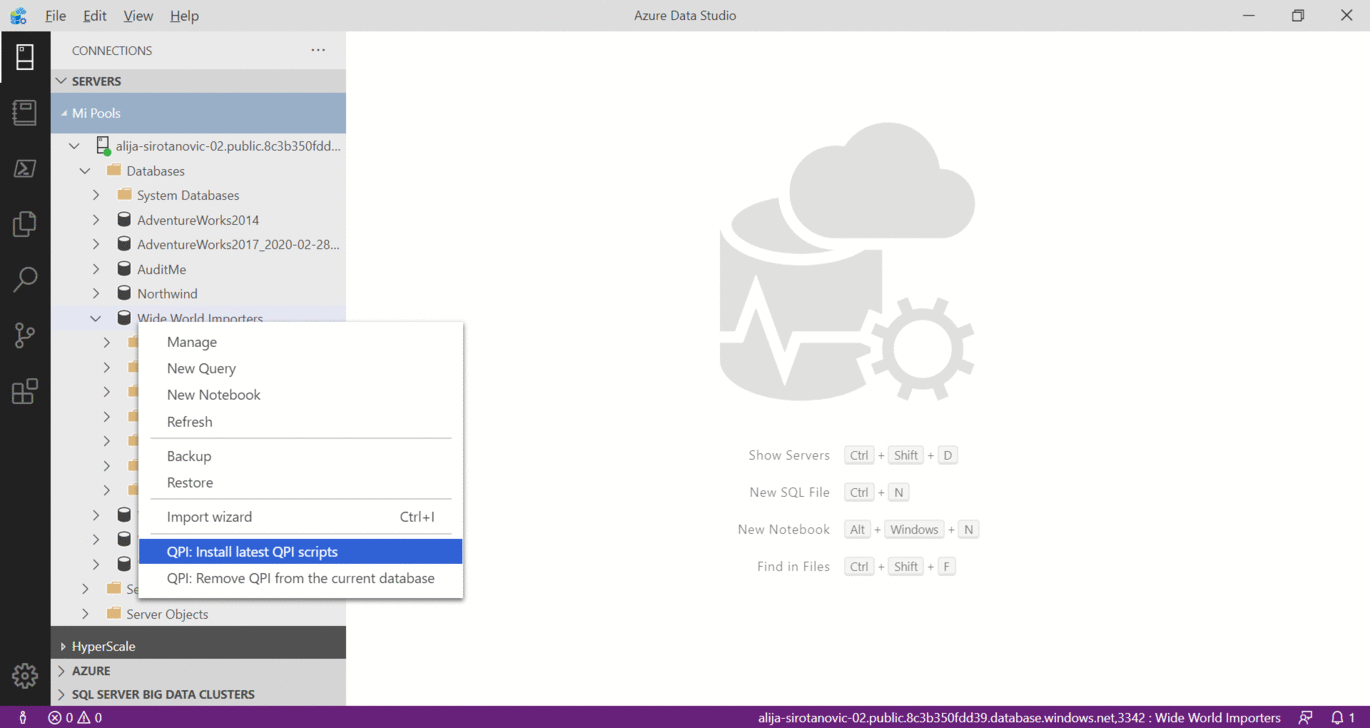Open the feedback icon in status bar

tap(1306, 717)
